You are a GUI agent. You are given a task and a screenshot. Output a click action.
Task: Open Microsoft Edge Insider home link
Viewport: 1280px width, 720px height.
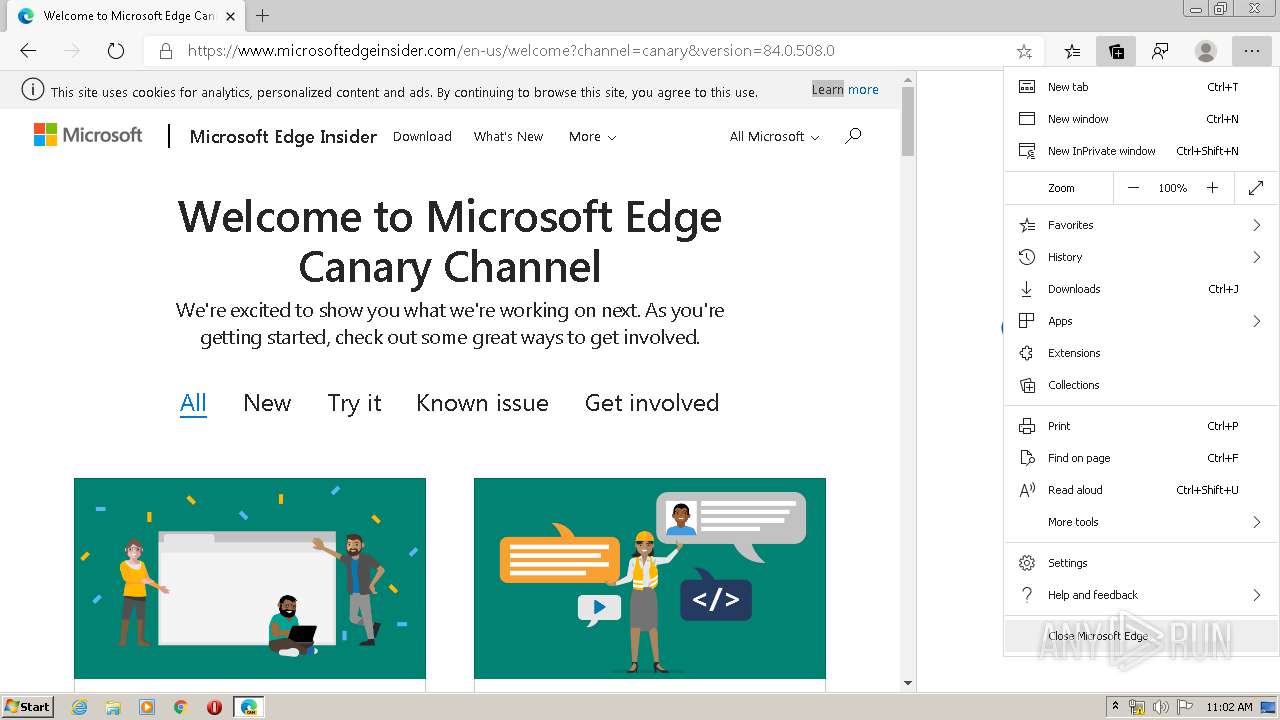[283, 136]
